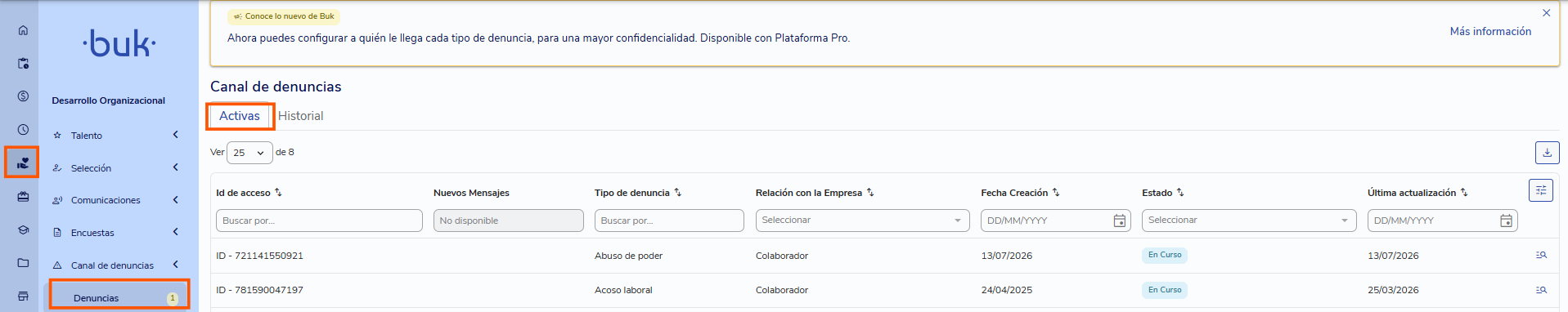The width and height of the screenshot is (1568, 312).
Task: Click the Tipo de denuncia search field
Action: 669,221
